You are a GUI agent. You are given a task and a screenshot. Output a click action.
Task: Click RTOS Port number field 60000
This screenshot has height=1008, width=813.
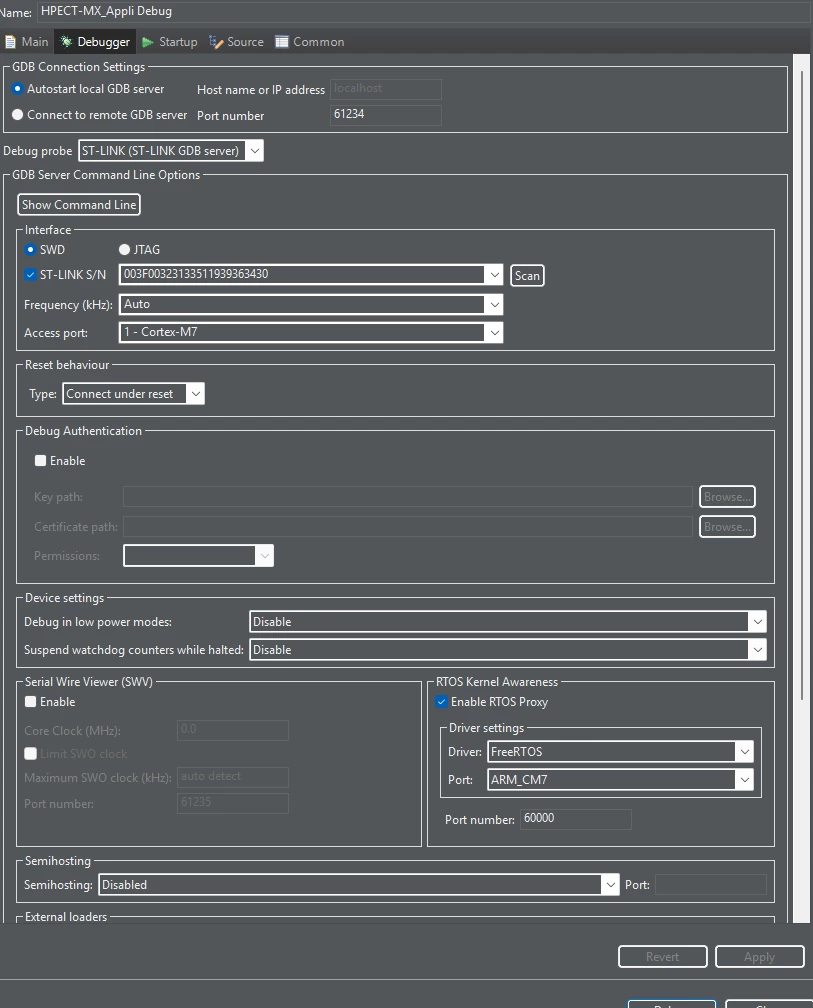[575, 819]
